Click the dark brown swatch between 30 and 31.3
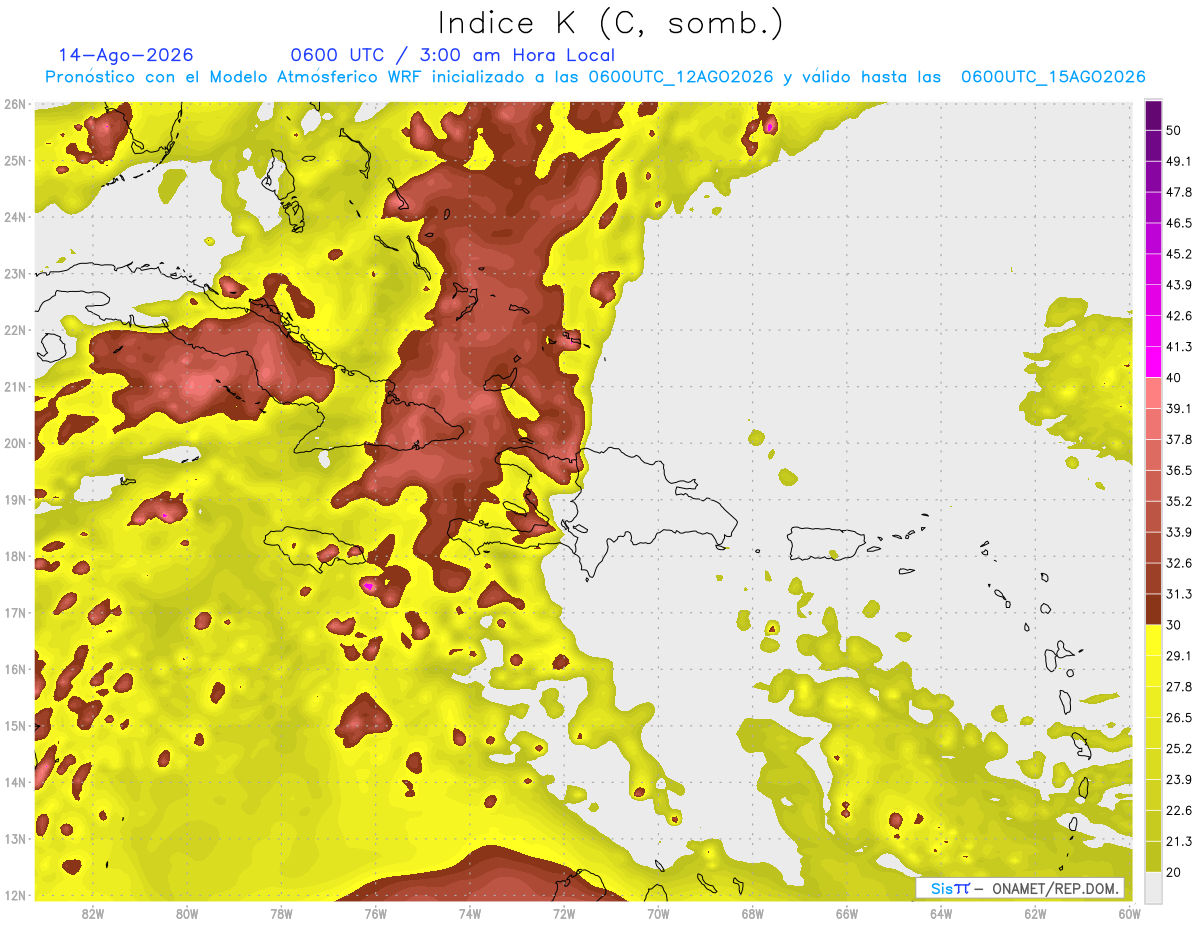Viewport: 1200px width, 927px height. (1153, 609)
